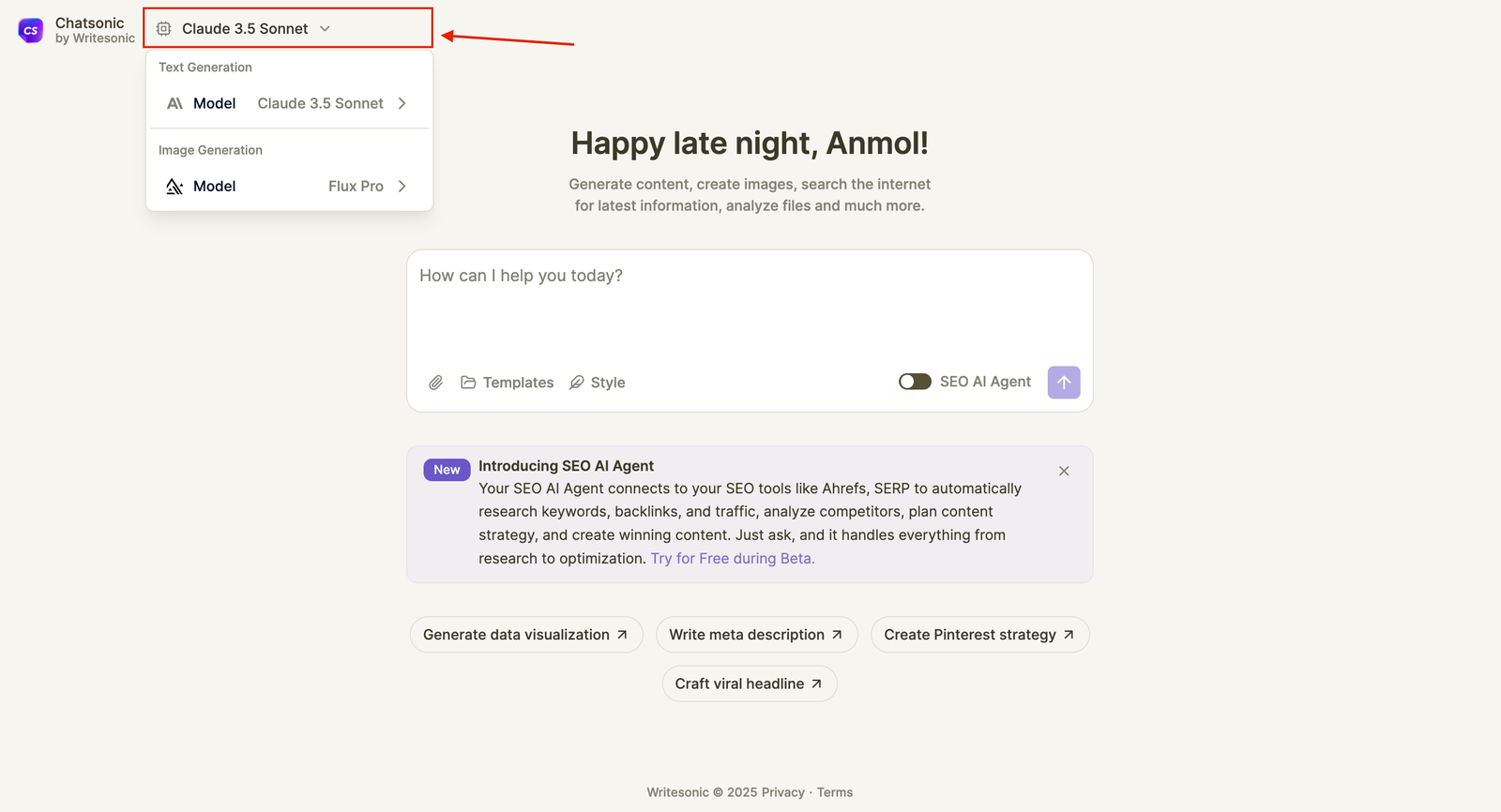This screenshot has width=1501, height=812.
Task: Open the Privacy footer link
Action: click(x=783, y=792)
